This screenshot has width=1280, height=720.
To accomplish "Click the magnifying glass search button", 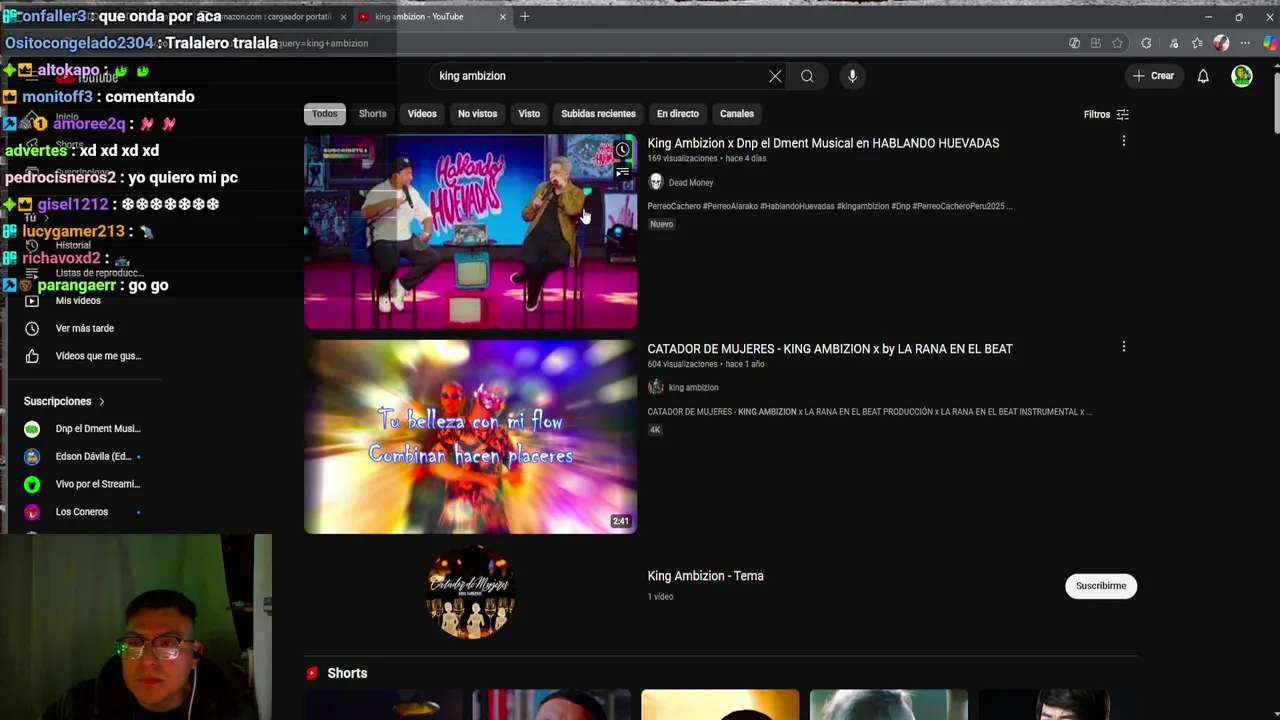I will (807, 76).
